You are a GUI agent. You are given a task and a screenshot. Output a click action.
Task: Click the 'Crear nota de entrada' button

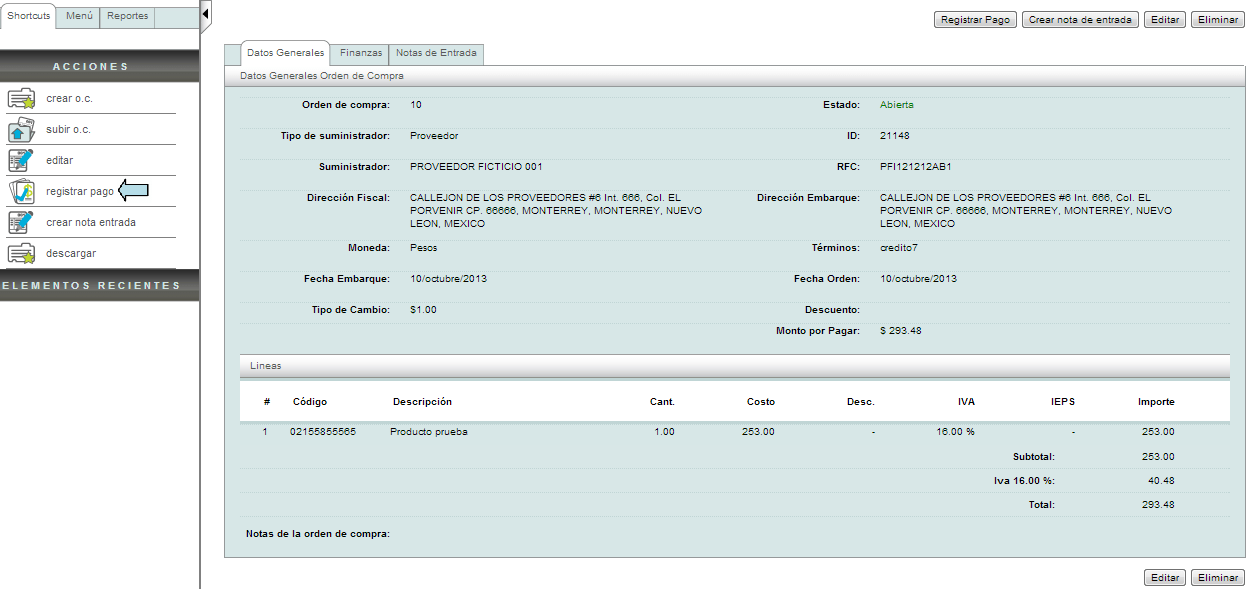click(1079, 20)
